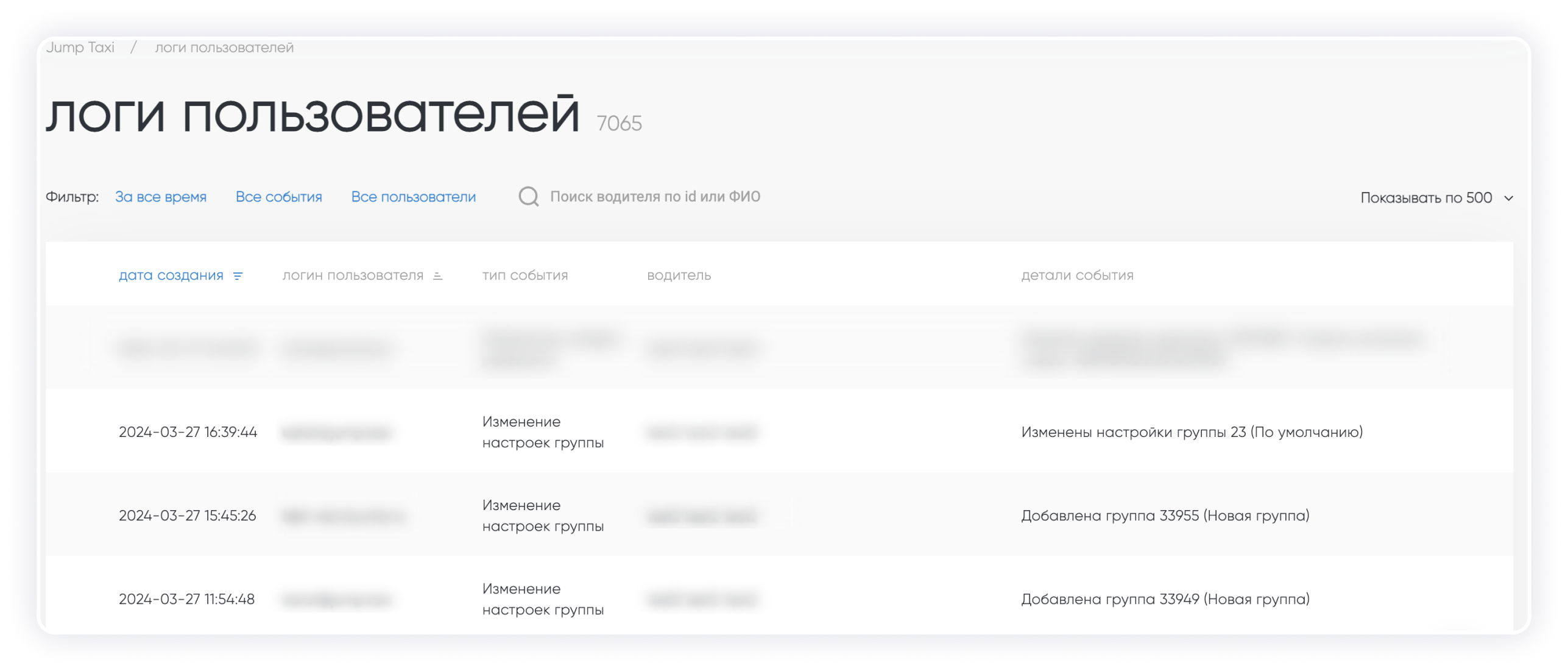
Task: Open the 'За все время' date filter
Action: (161, 197)
